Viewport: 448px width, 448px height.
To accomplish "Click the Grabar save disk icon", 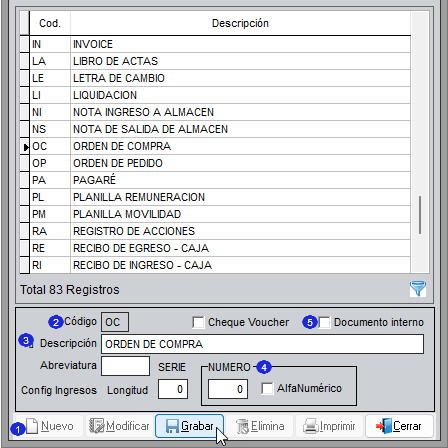I will (x=172, y=426).
